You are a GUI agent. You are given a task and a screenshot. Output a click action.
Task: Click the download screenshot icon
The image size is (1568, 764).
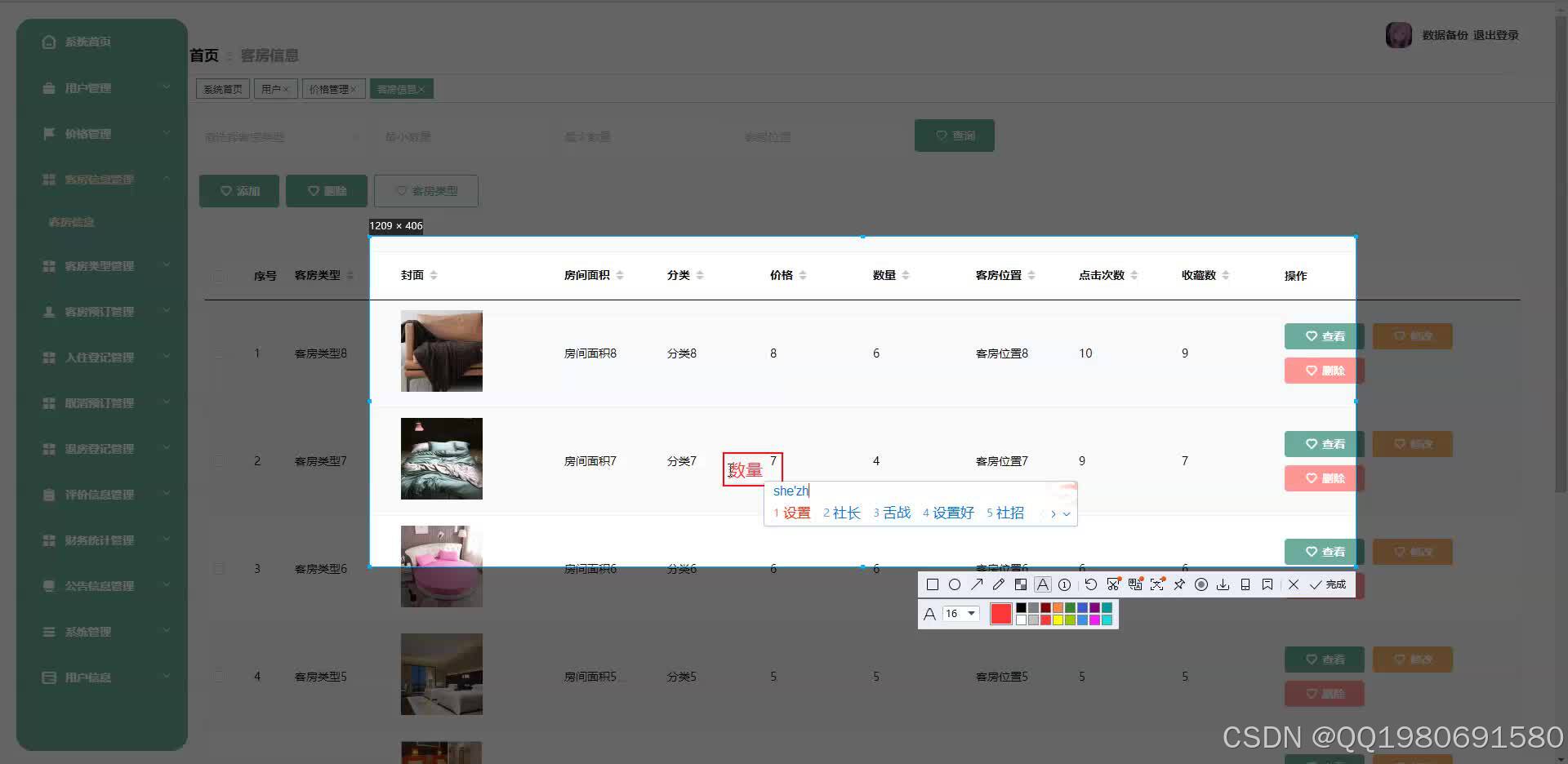click(1223, 584)
